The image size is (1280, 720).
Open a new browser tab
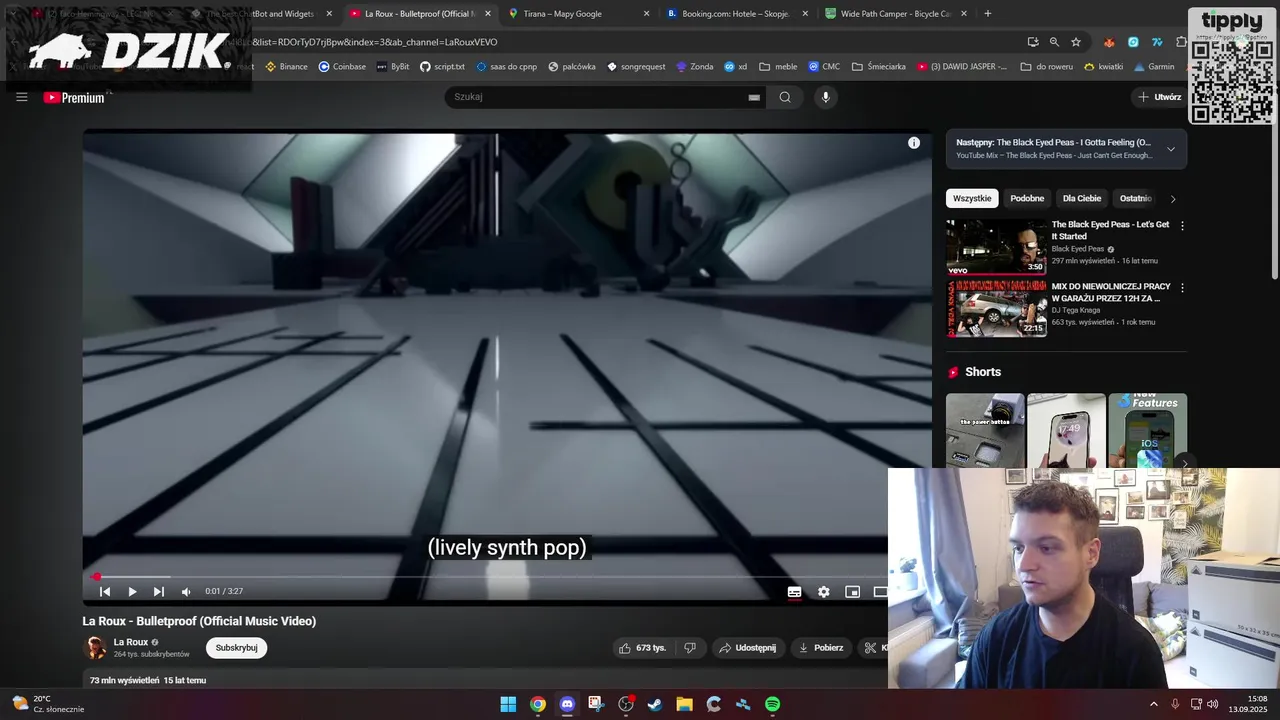(988, 14)
